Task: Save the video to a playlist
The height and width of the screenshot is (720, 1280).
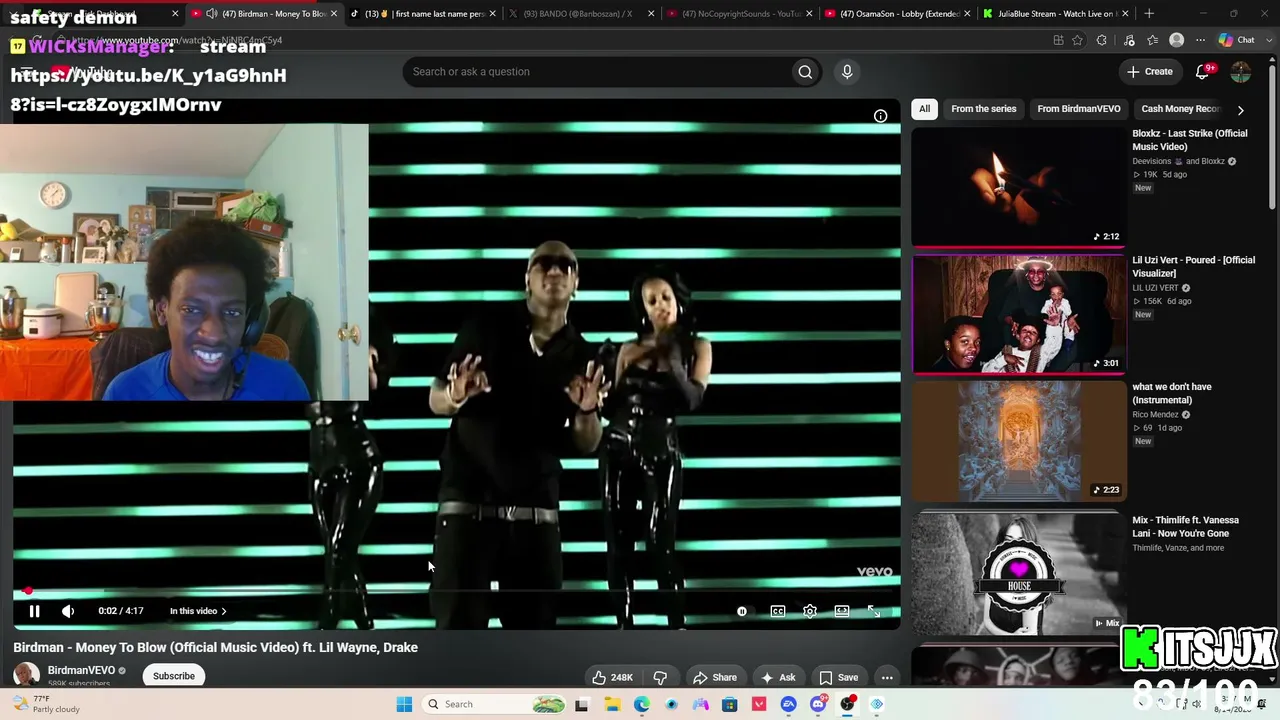Action: 838,677
